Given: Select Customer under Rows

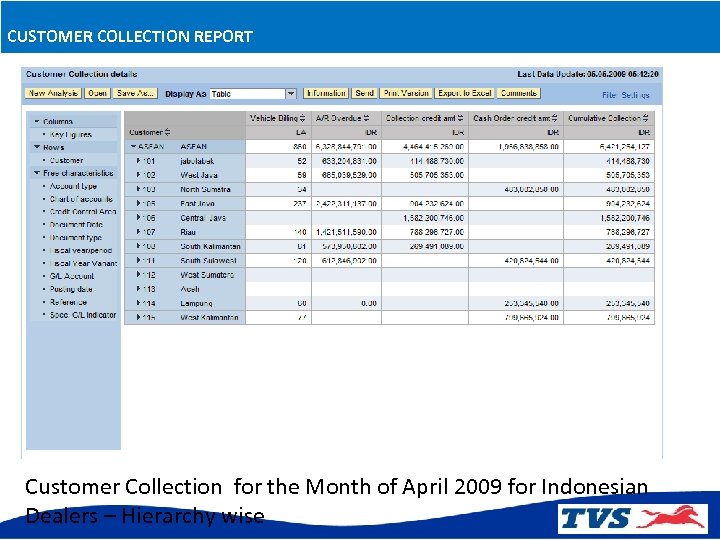Looking at the screenshot, I should click(x=67, y=160).
